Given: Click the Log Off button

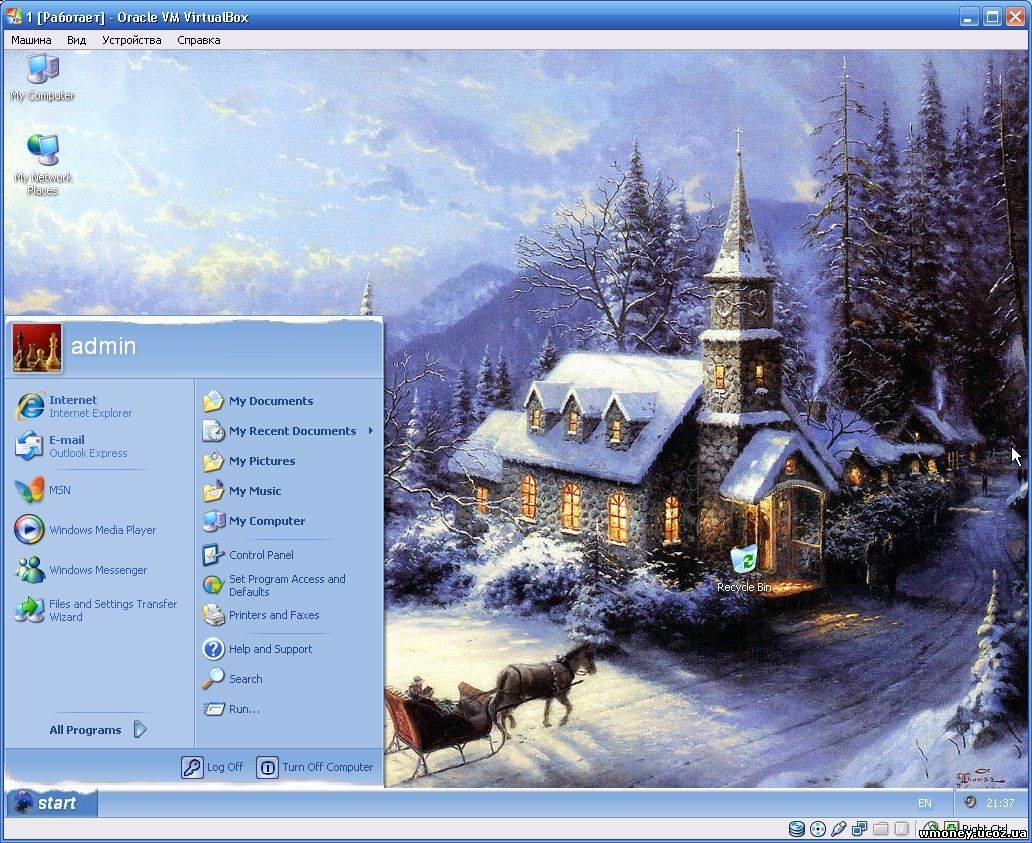Looking at the screenshot, I should click(x=212, y=767).
